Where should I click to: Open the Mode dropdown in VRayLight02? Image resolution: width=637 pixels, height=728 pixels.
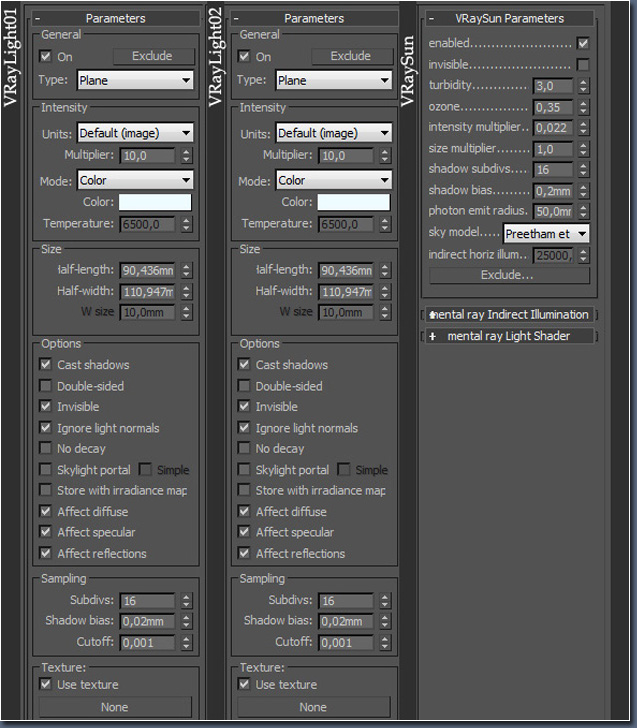click(334, 181)
